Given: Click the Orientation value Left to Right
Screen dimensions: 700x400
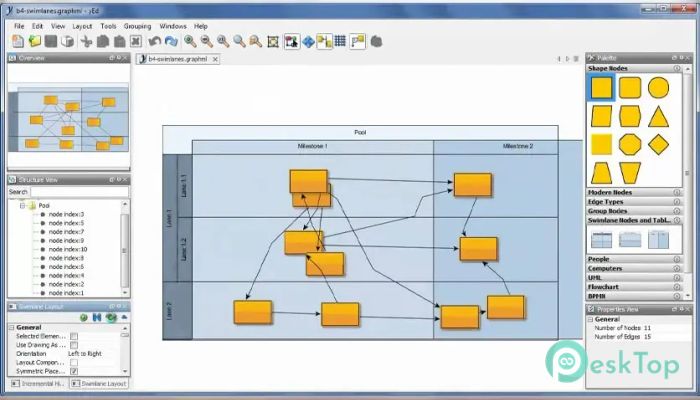Looking at the screenshot, I should click(x=85, y=354).
